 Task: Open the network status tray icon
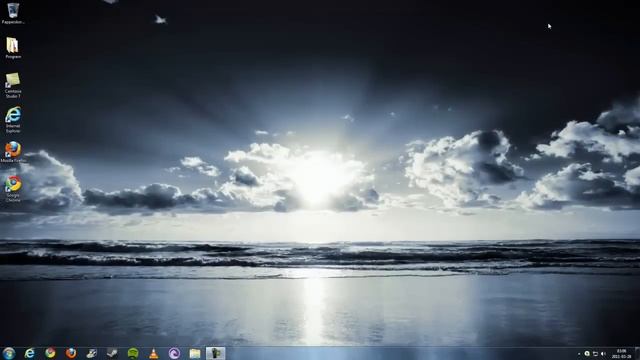pyautogui.click(x=595, y=354)
